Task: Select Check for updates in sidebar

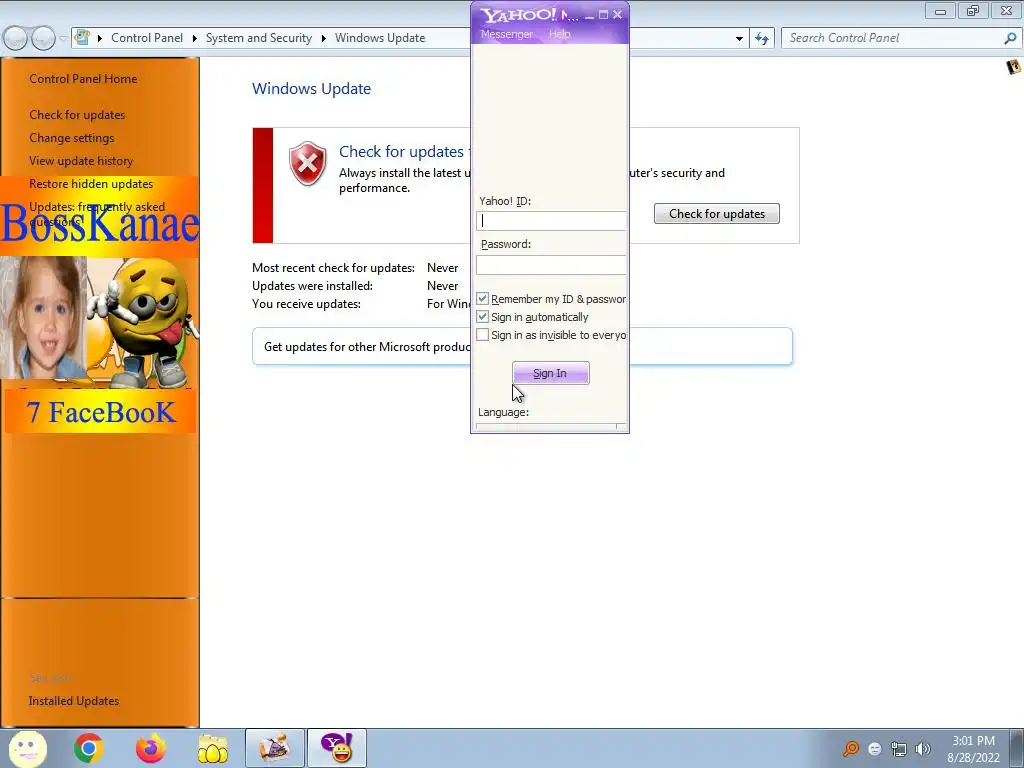Action: click(77, 115)
